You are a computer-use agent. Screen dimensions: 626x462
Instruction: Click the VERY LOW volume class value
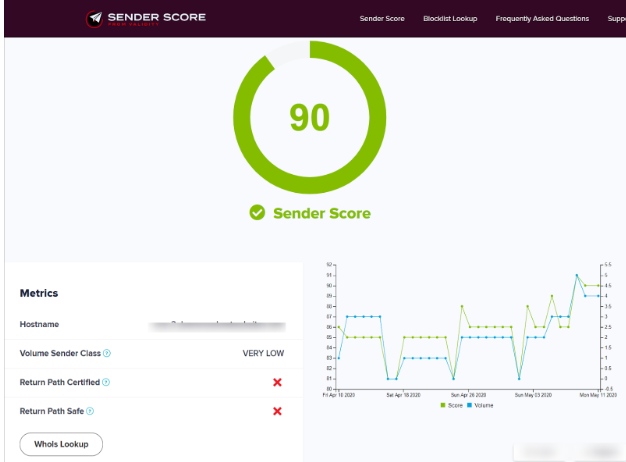(263, 353)
